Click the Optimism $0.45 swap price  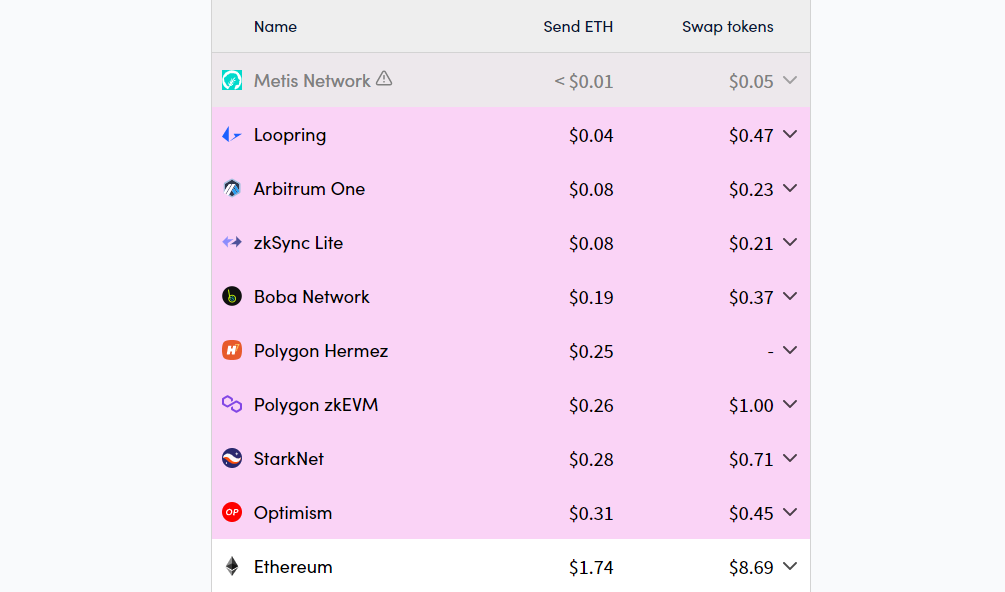coord(751,513)
